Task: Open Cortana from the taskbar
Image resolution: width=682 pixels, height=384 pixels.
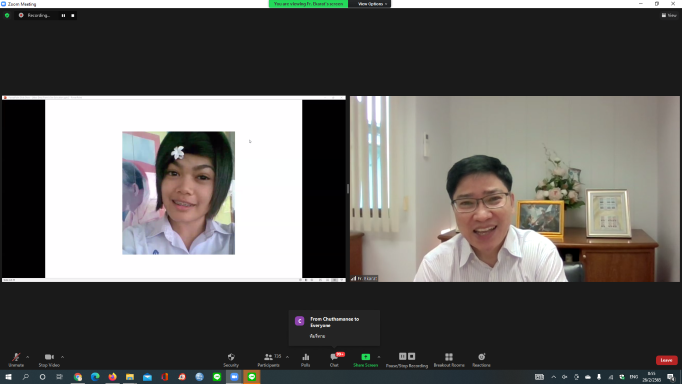Action: pos(42,377)
